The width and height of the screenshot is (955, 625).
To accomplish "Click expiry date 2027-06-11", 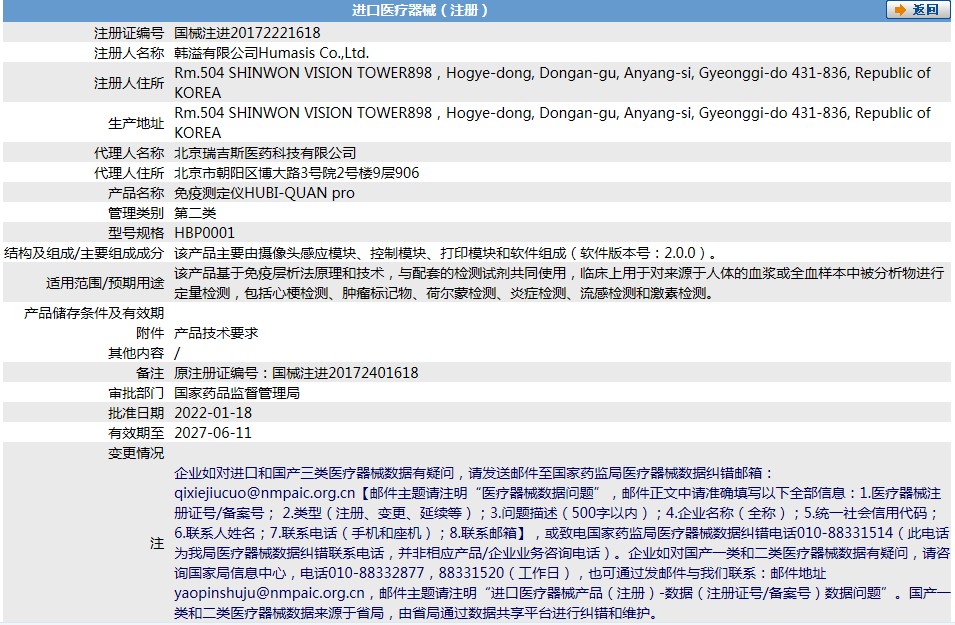I will tap(213, 433).
